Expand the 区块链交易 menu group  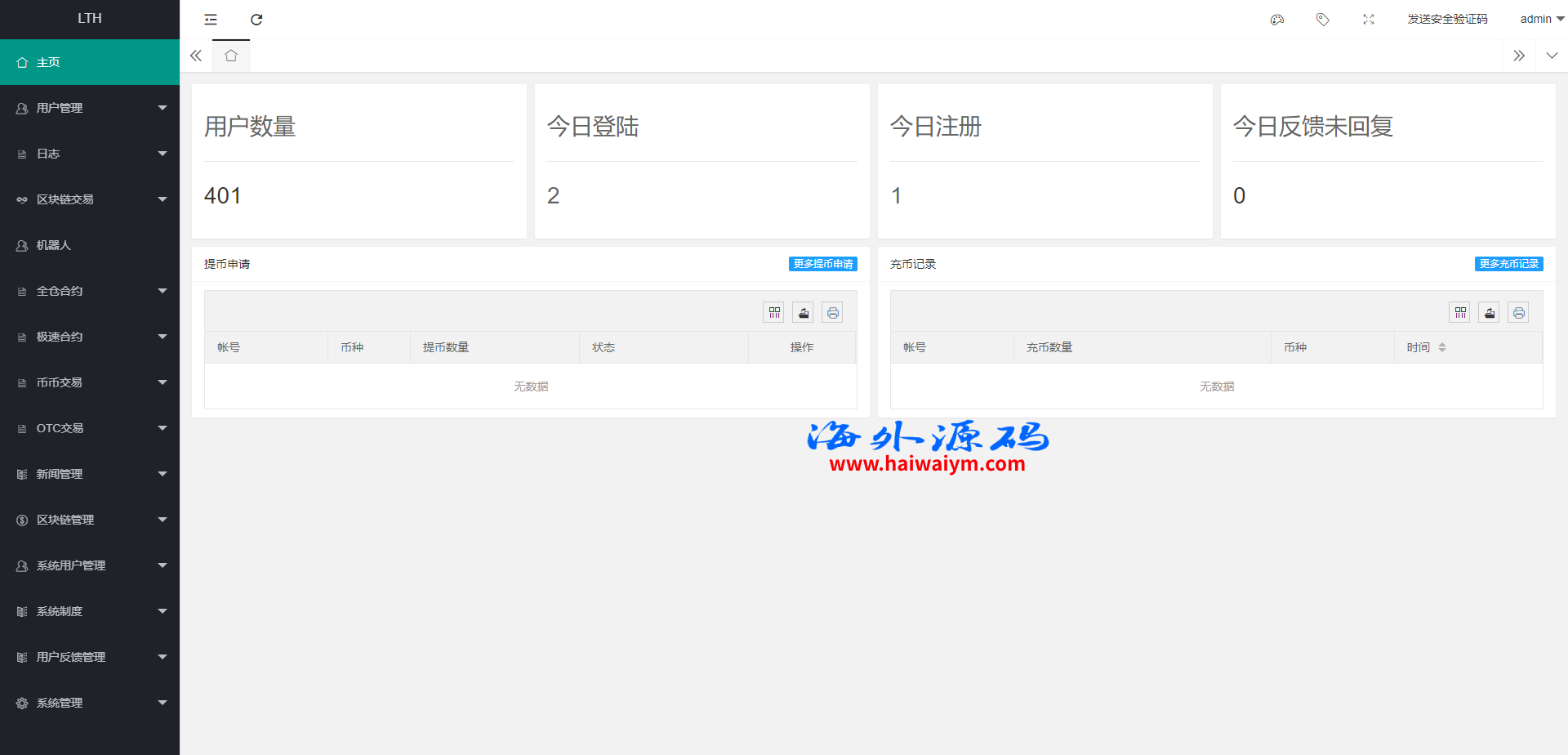coord(90,199)
